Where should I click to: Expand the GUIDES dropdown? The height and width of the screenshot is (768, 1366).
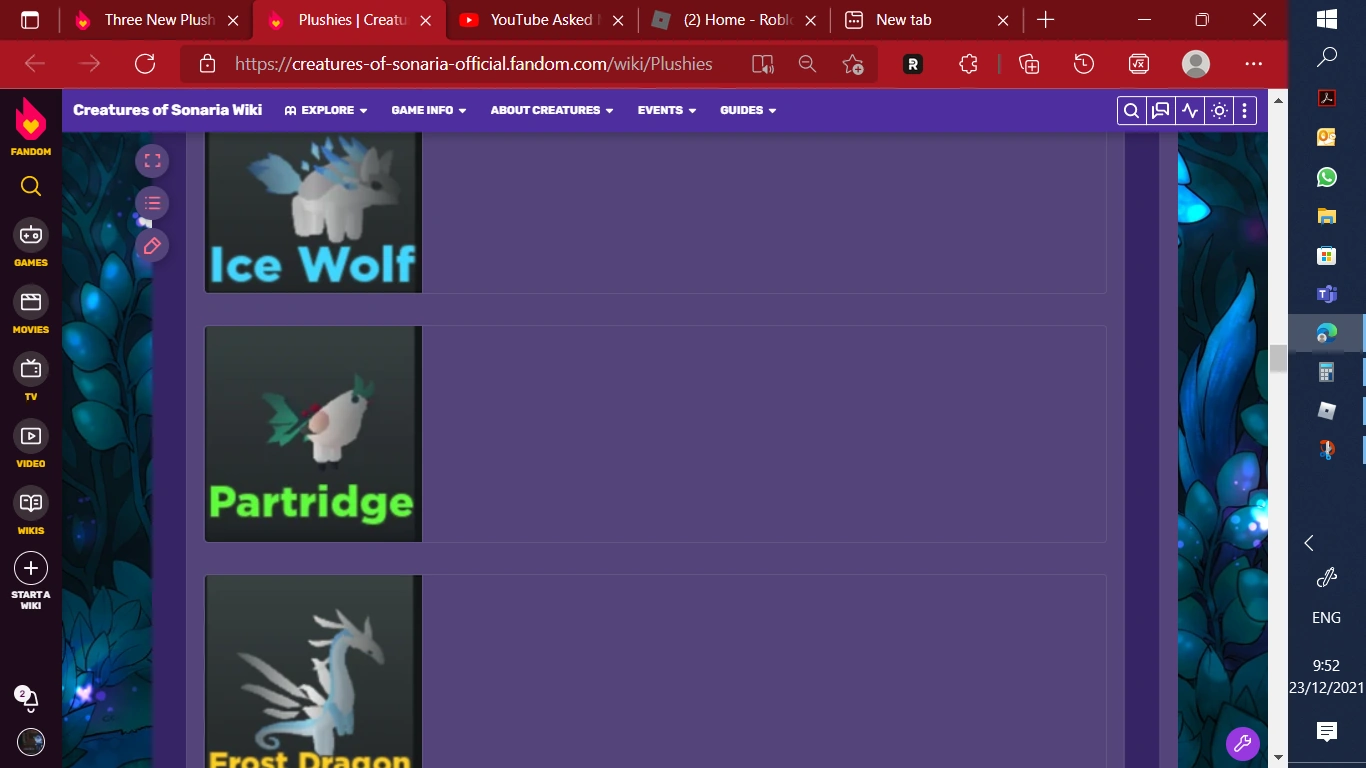(747, 110)
